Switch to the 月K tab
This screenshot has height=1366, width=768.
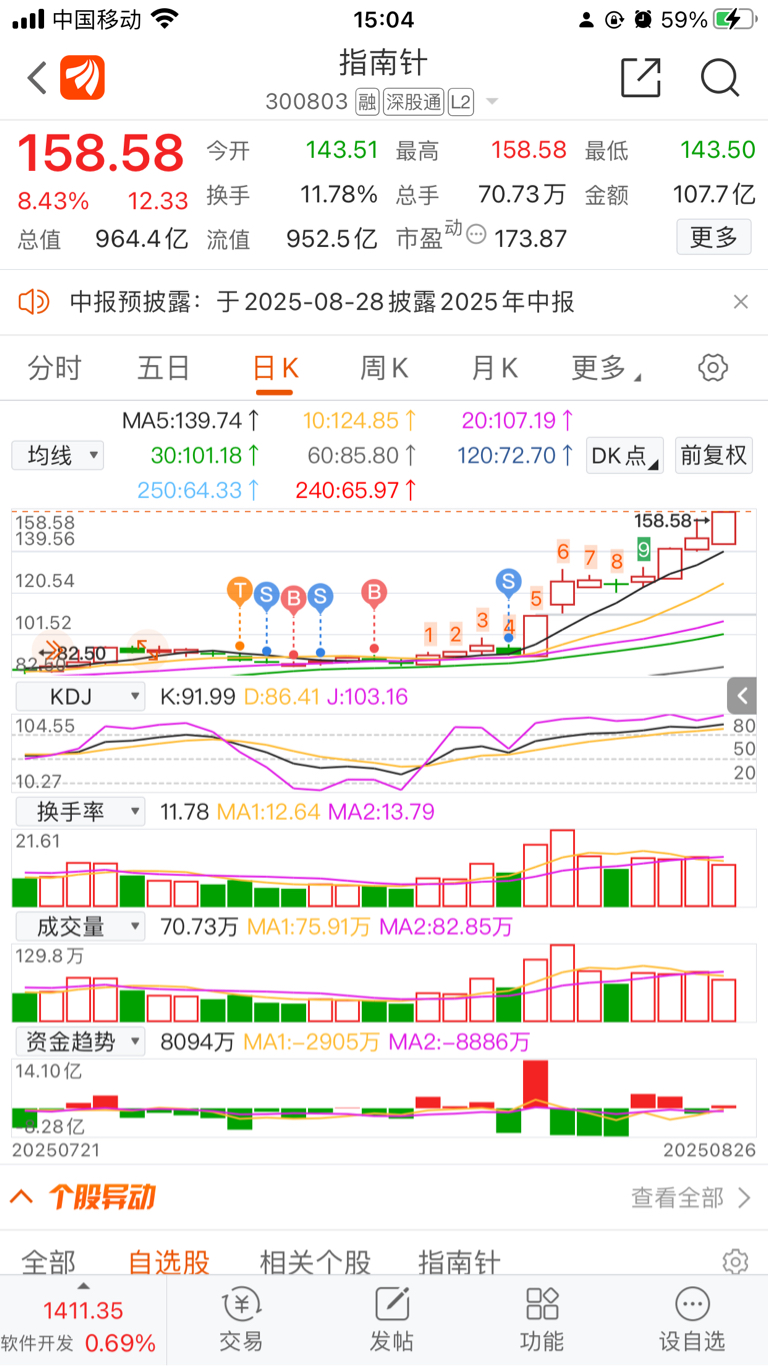494,368
